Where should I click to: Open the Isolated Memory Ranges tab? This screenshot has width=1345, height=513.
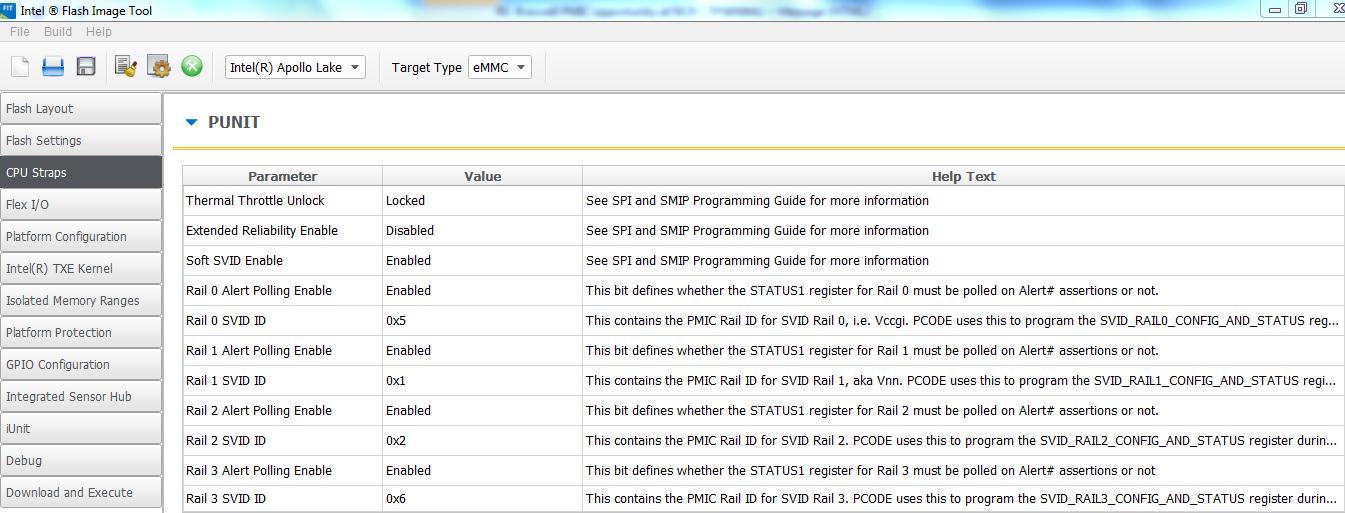pyautogui.click(x=81, y=301)
